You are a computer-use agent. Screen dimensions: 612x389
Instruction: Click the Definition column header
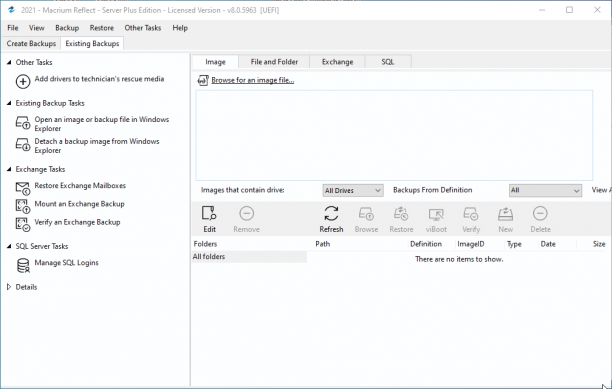click(426, 244)
